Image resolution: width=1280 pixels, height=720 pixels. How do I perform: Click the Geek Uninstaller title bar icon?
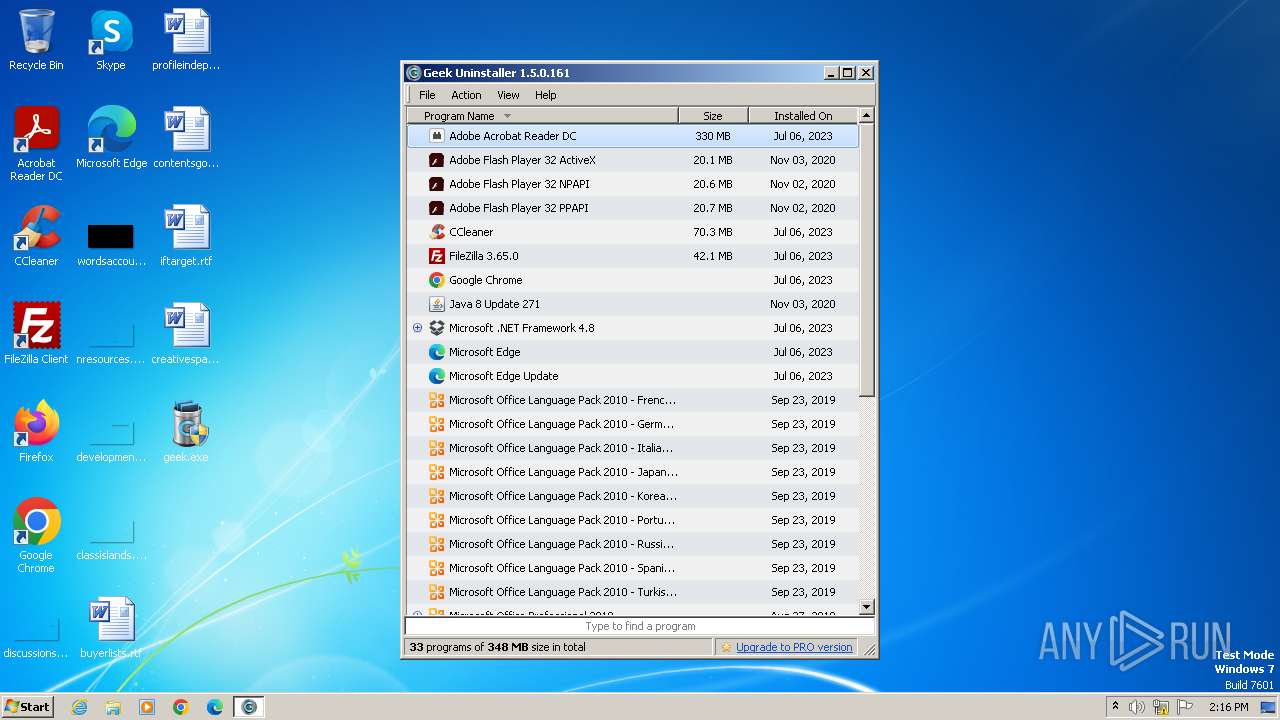413,73
